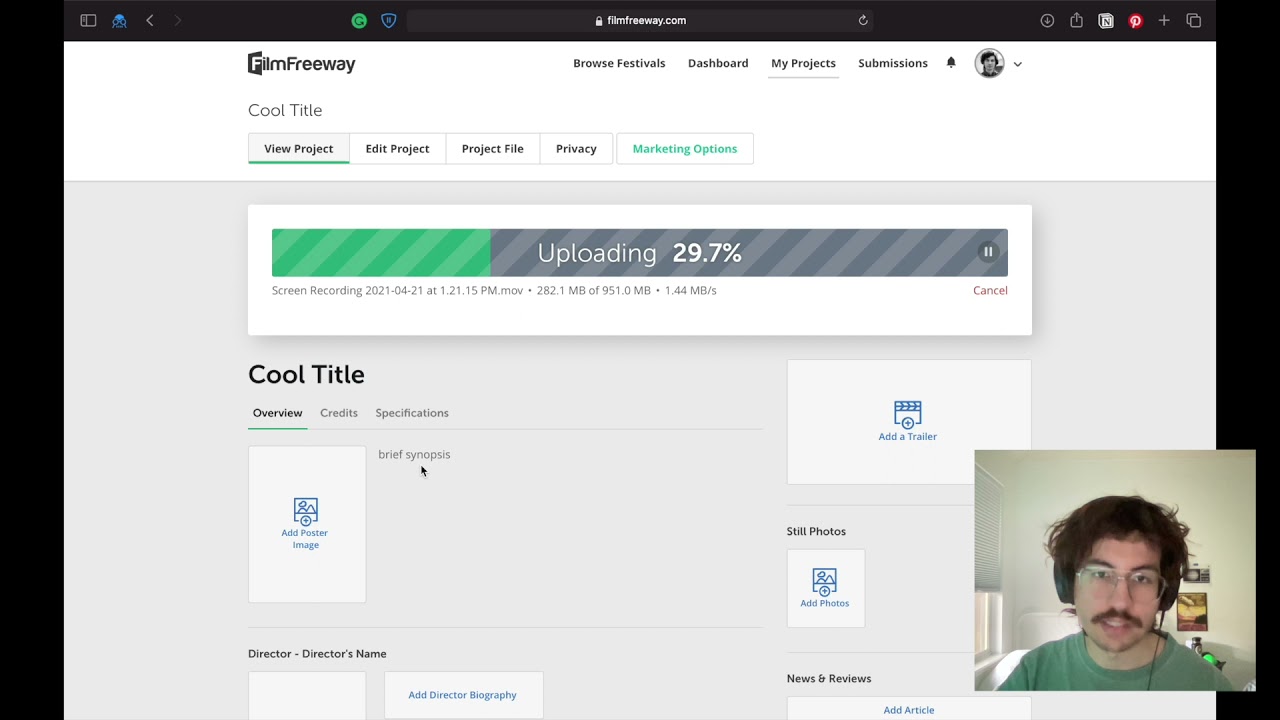Click the Share icon
1280x720 pixels.
[1076, 20]
